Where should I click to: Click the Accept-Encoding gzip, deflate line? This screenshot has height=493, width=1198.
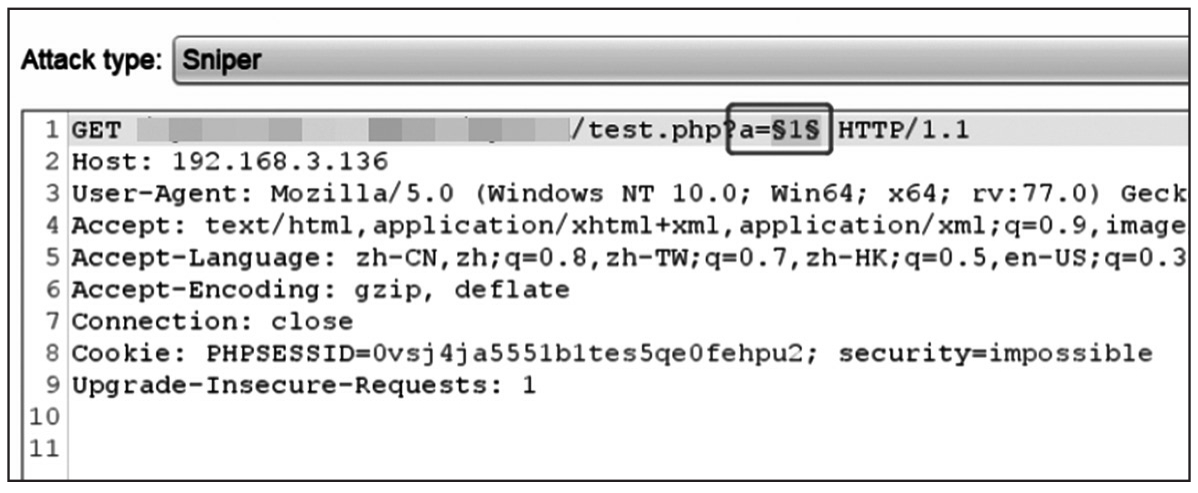(x=320, y=290)
